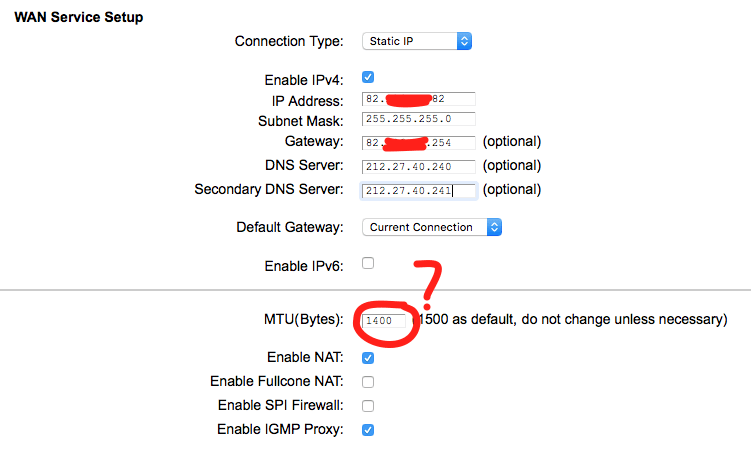Viewport: 751px width, 452px height.
Task: Click the MTU(Bytes) label
Action: click(x=297, y=319)
